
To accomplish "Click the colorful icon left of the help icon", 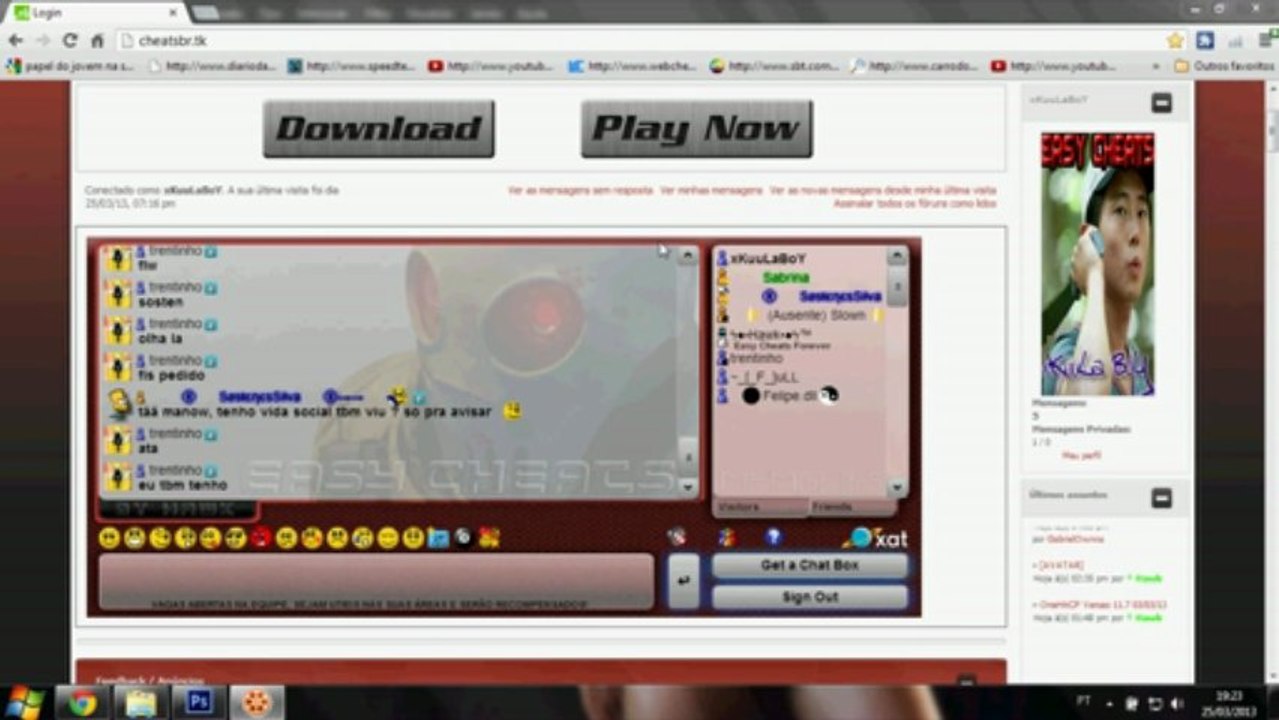I will coord(727,537).
